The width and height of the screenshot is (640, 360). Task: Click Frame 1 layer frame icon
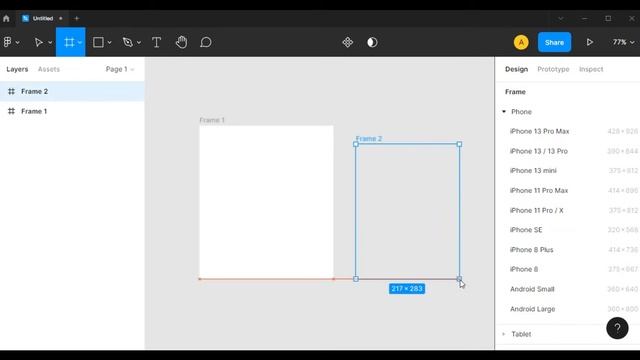(x=11, y=111)
